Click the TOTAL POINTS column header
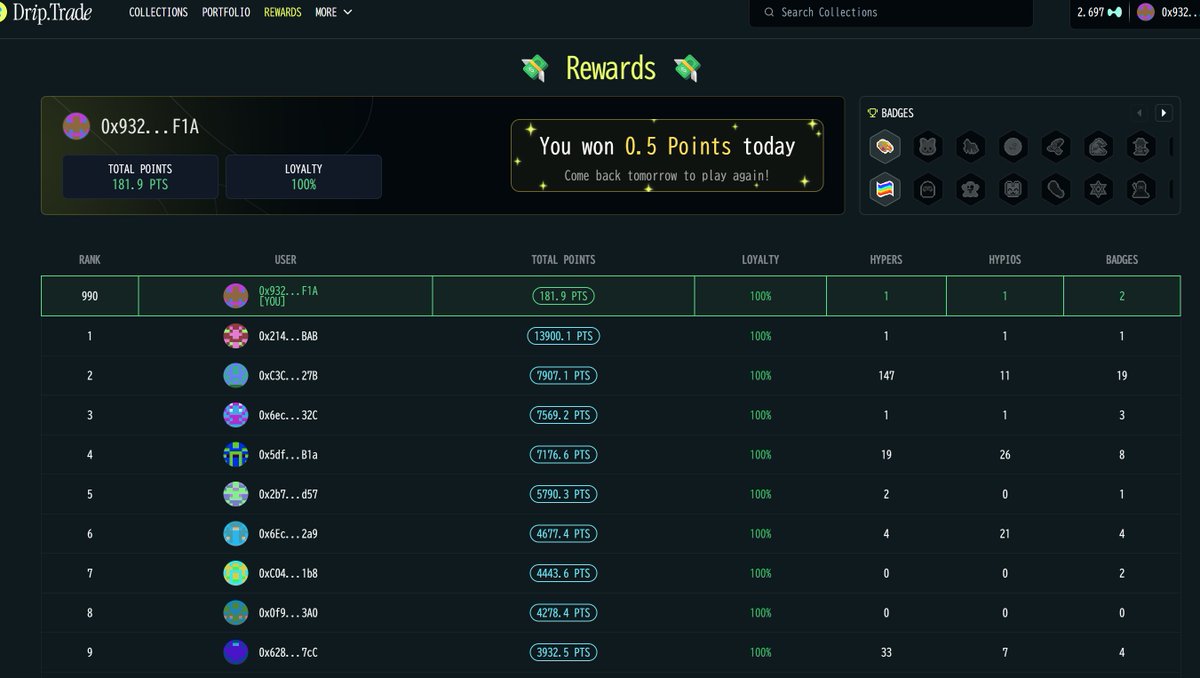Image resolution: width=1200 pixels, height=678 pixels. (x=563, y=259)
